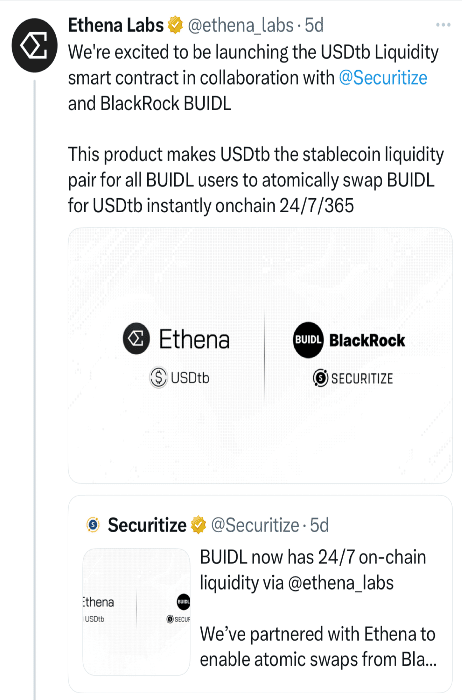462x700 pixels.
Task: Click the Securitize logo in the image
Action: (x=353, y=378)
